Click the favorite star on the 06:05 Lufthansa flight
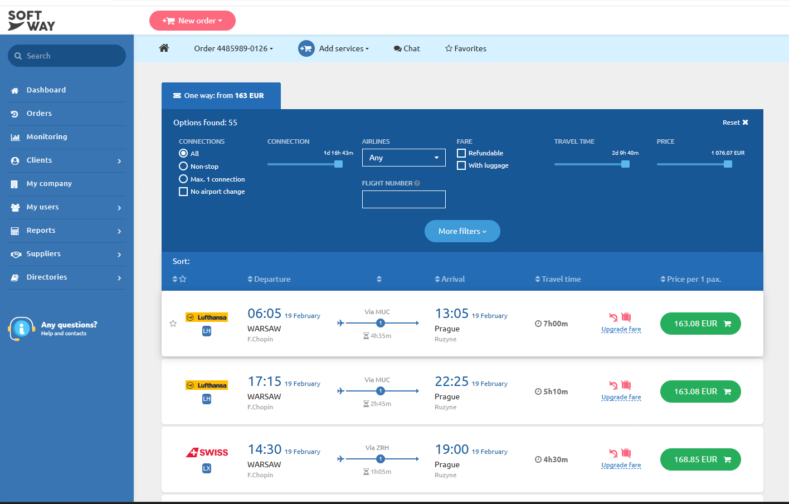 (173, 323)
